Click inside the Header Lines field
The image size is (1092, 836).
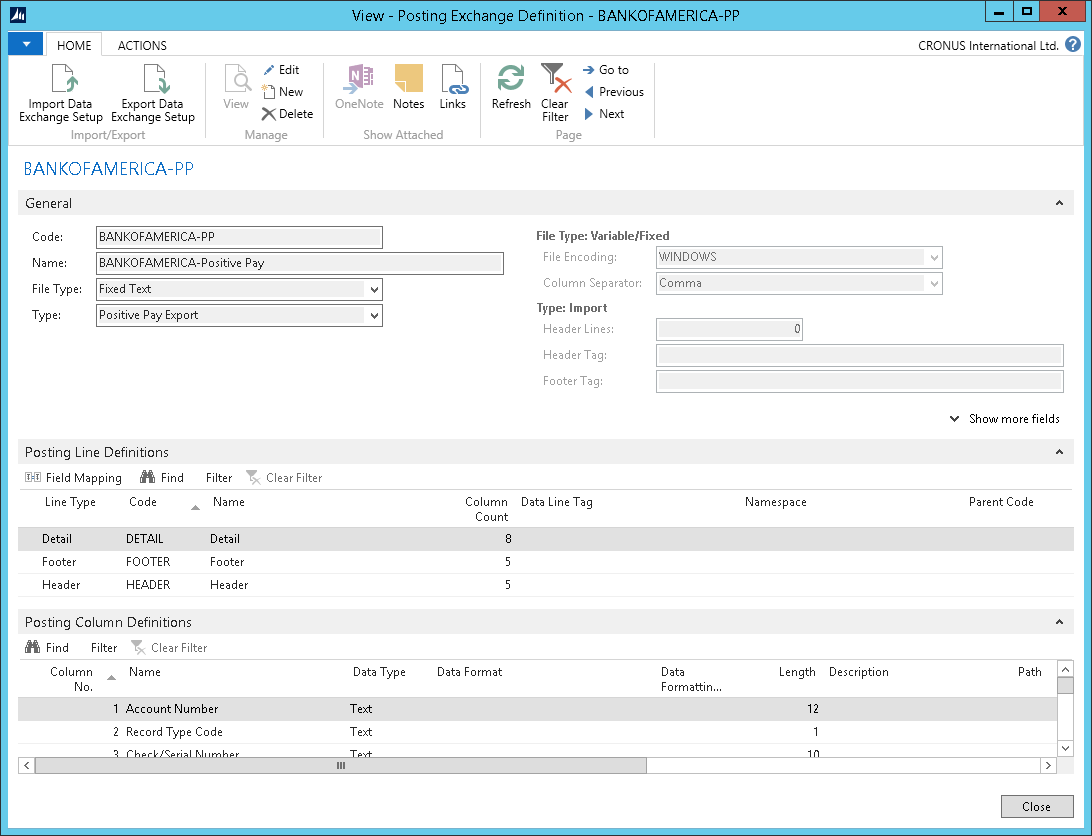[729, 329]
